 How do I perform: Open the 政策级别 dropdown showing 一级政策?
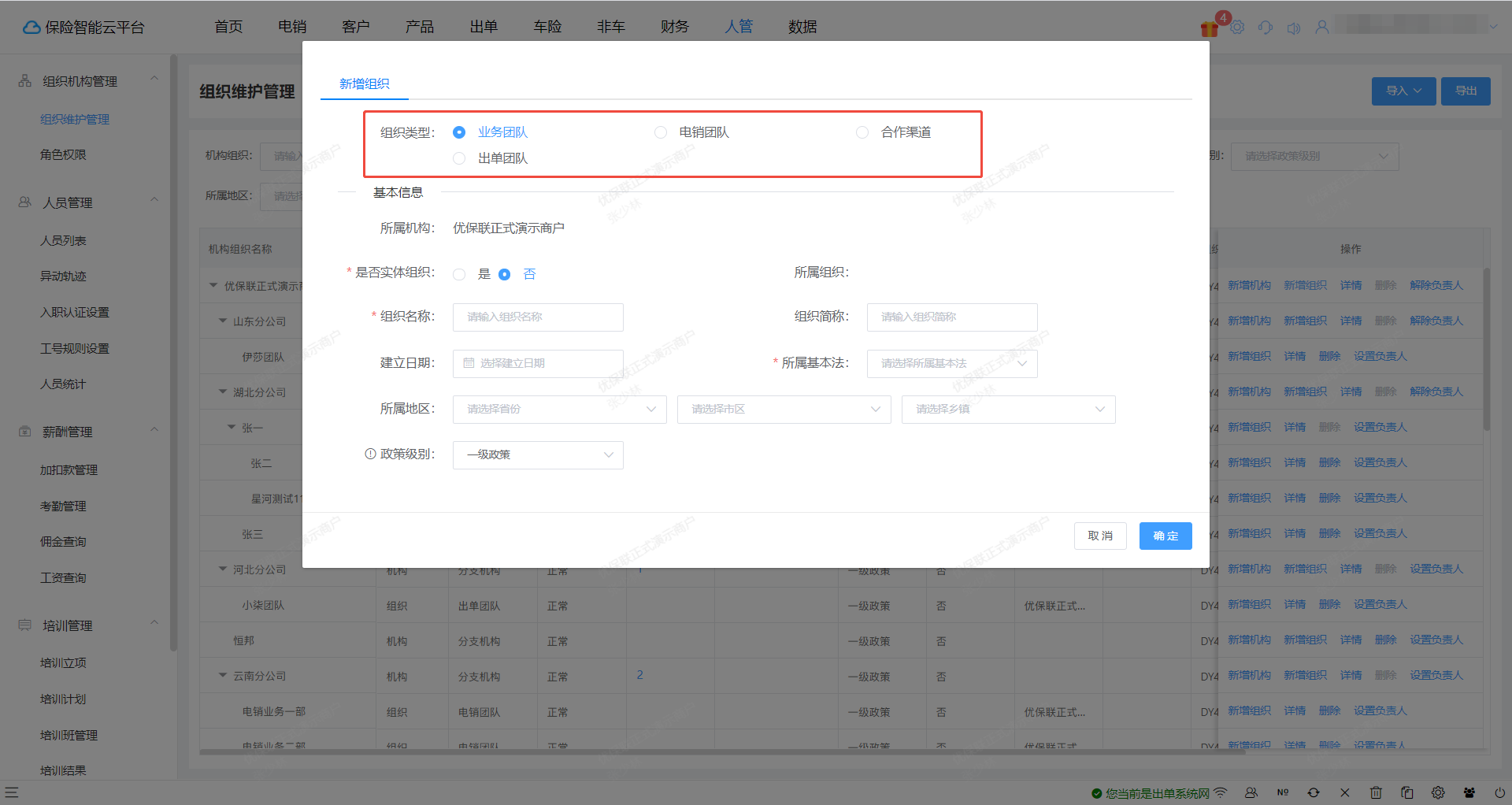pos(538,454)
